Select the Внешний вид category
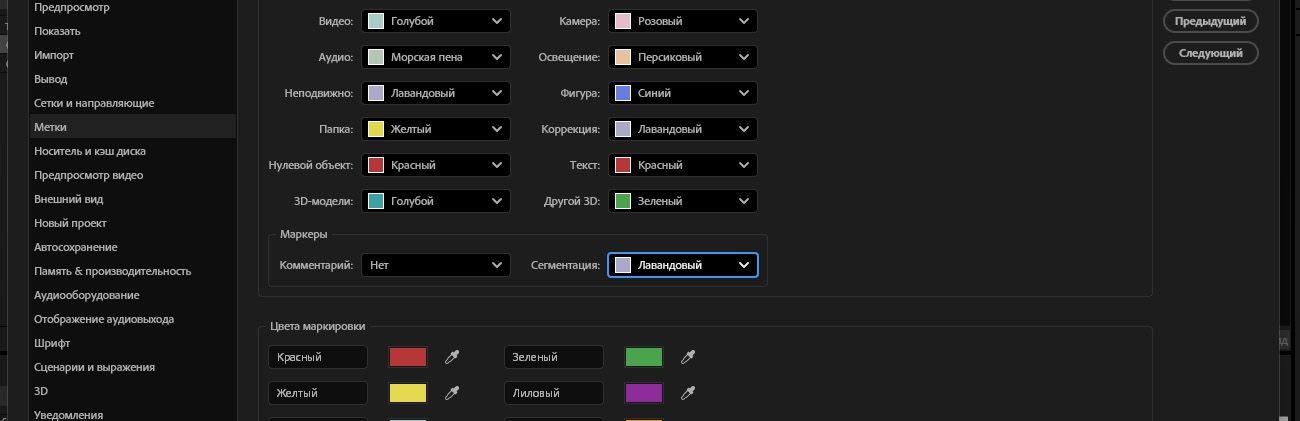Image resolution: width=1300 pixels, height=421 pixels. pos(69,199)
